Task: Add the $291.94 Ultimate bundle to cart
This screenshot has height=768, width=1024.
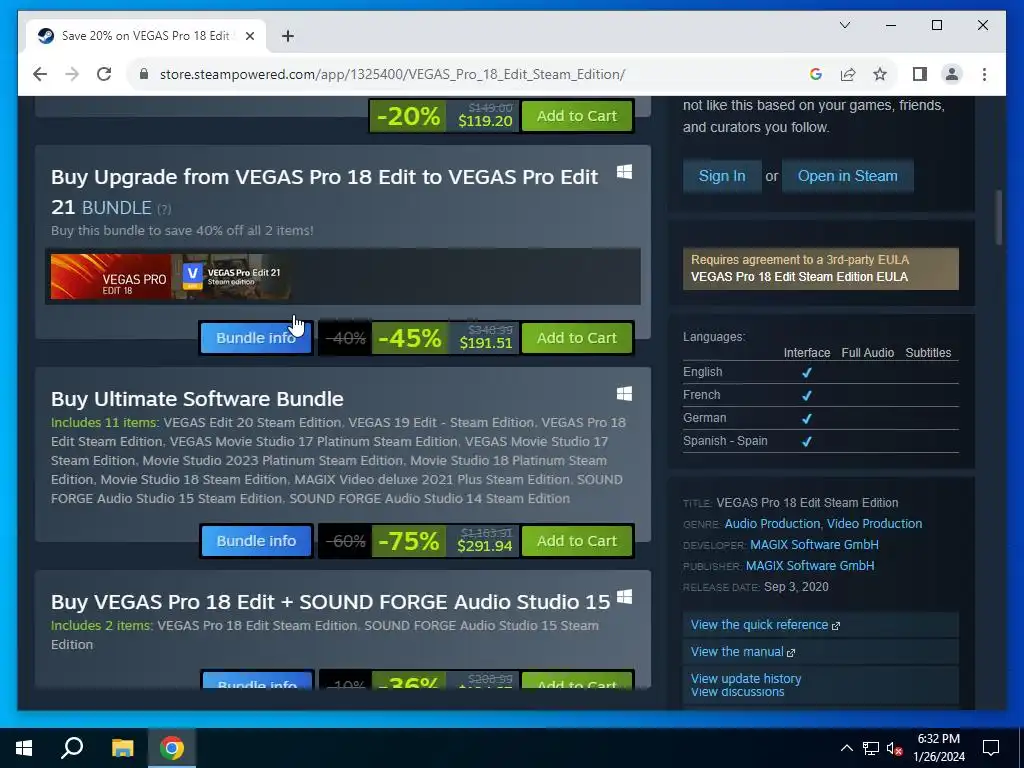Action: tap(577, 541)
